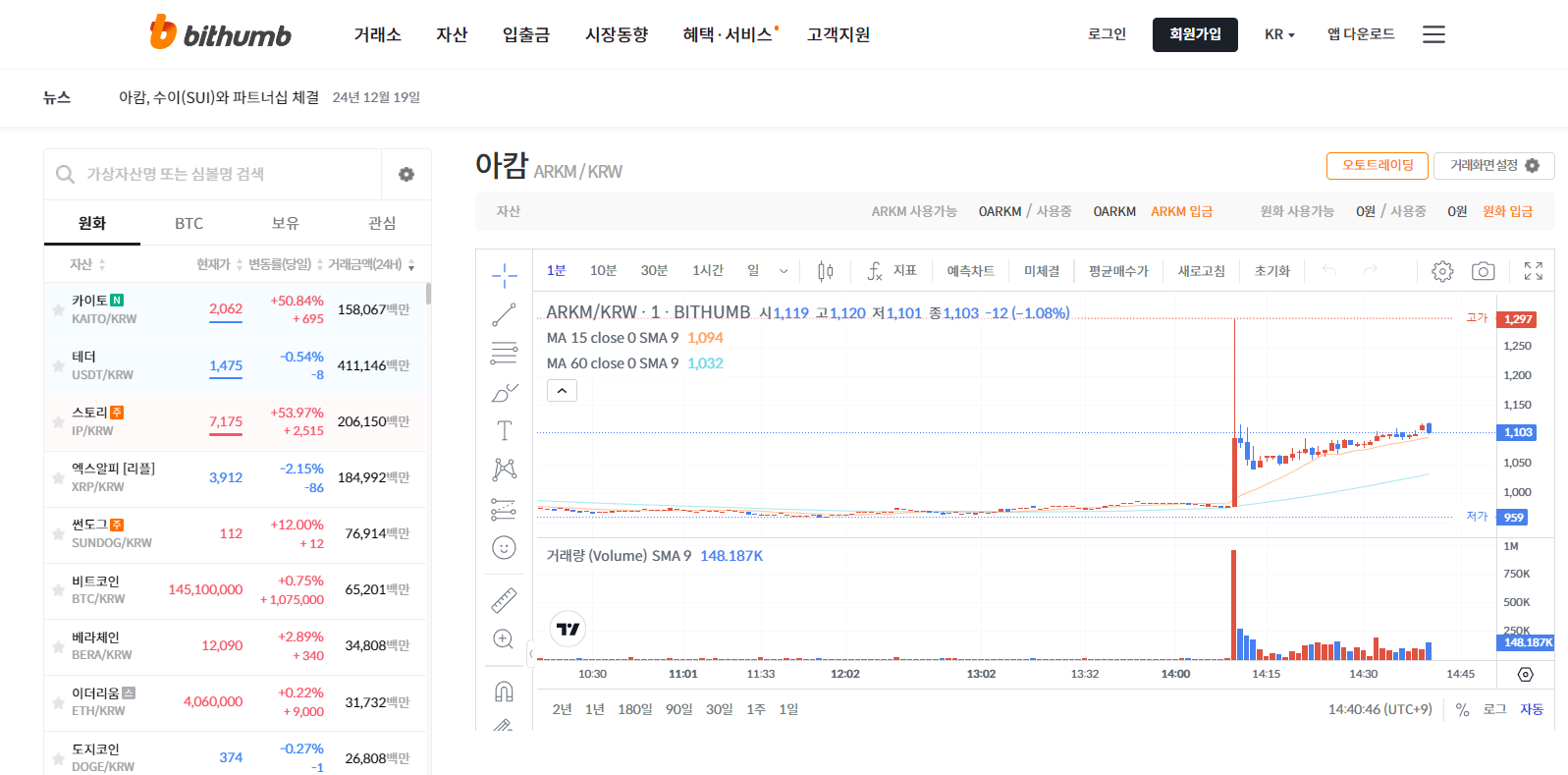Go to date using time axis icon
This screenshot has height=775, width=1568.
tap(1525, 674)
